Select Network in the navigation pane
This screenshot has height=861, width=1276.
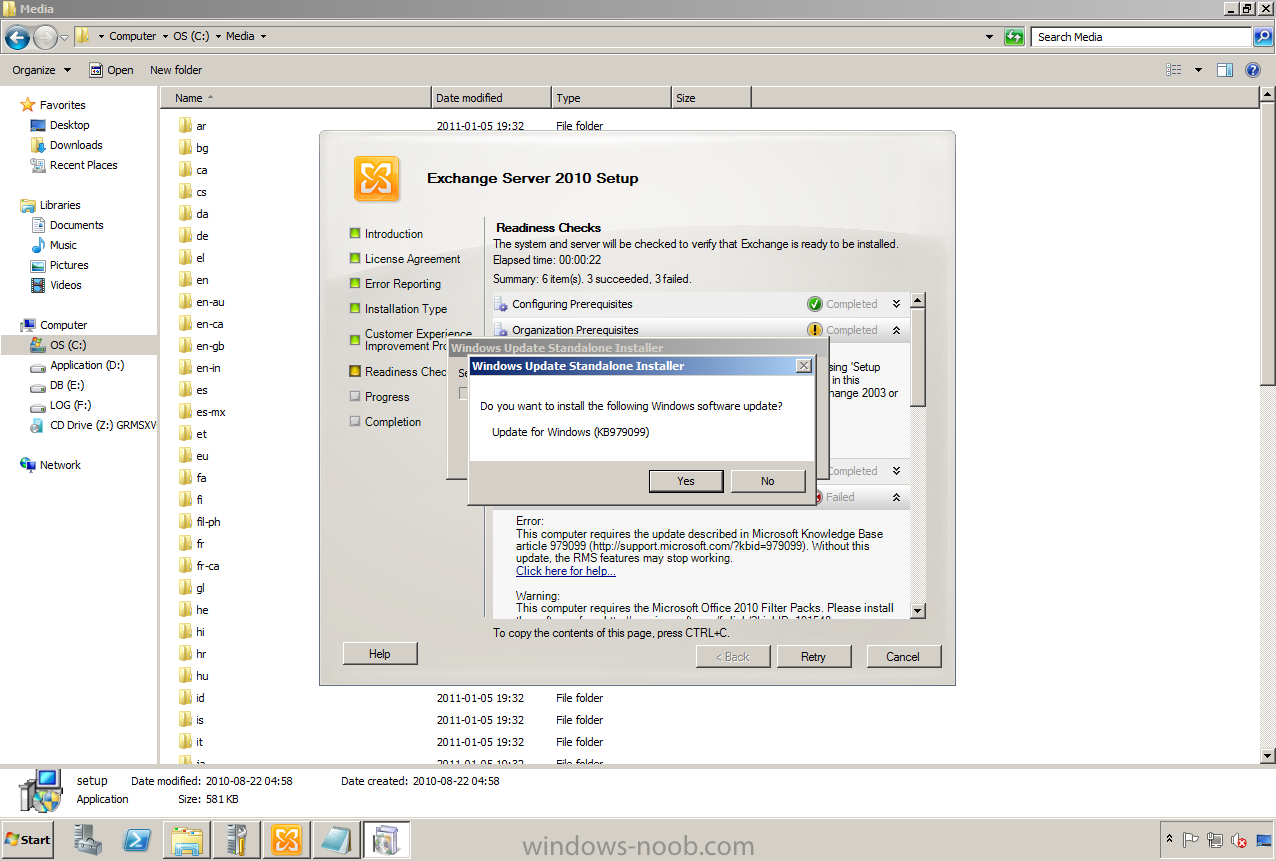tap(60, 465)
